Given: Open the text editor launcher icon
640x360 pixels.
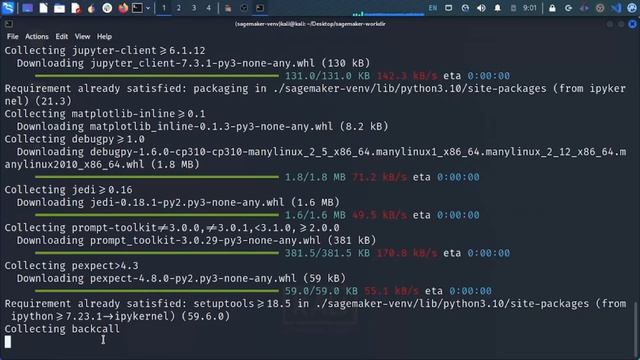Looking at the screenshot, I should [43, 8].
